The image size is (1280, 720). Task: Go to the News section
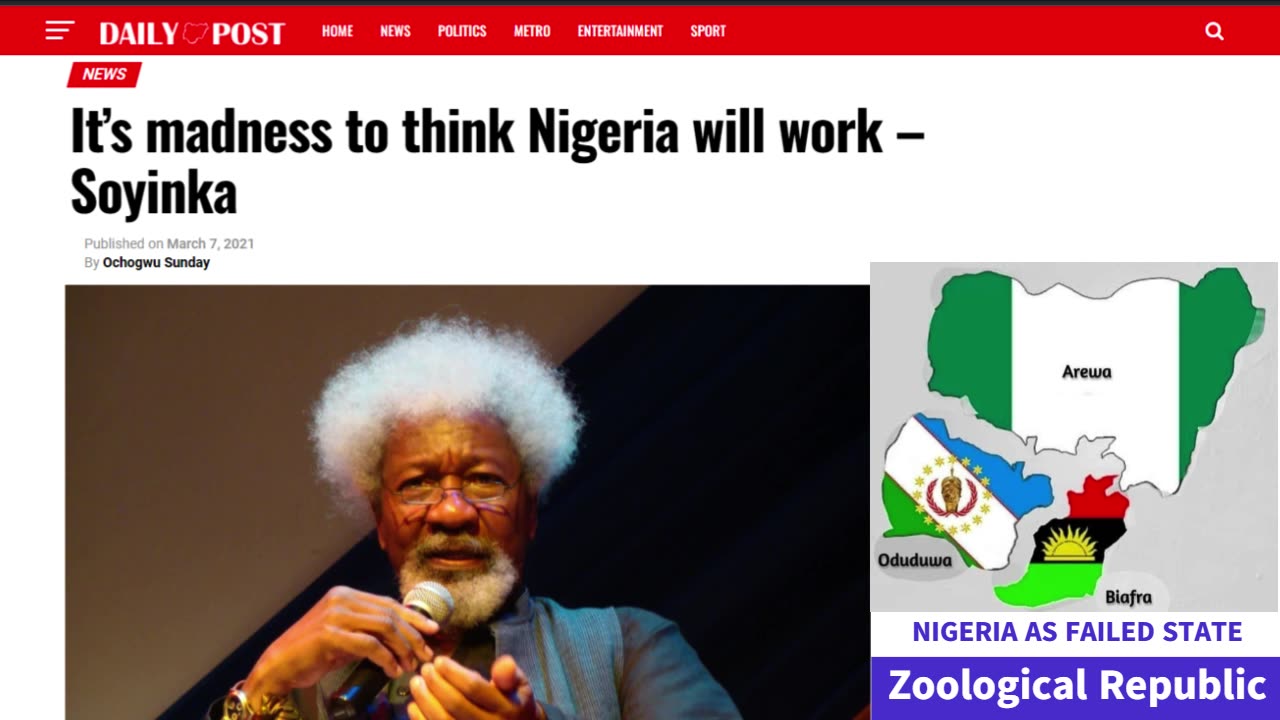[395, 31]
